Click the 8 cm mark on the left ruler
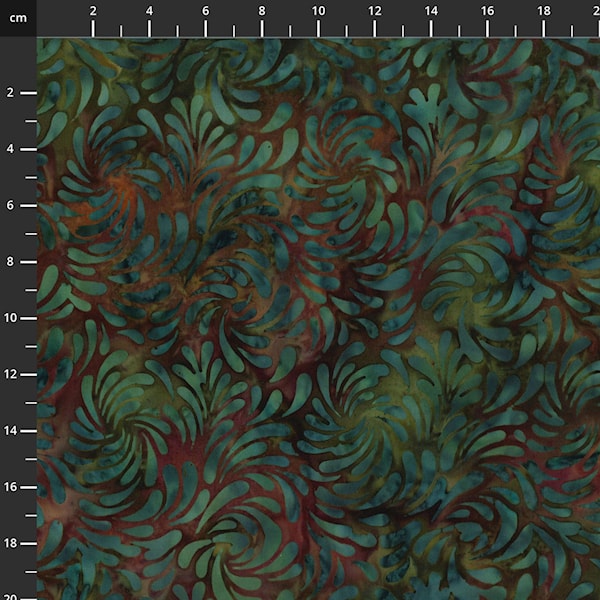Screen dimensions: 600x600 pos(11,262)
